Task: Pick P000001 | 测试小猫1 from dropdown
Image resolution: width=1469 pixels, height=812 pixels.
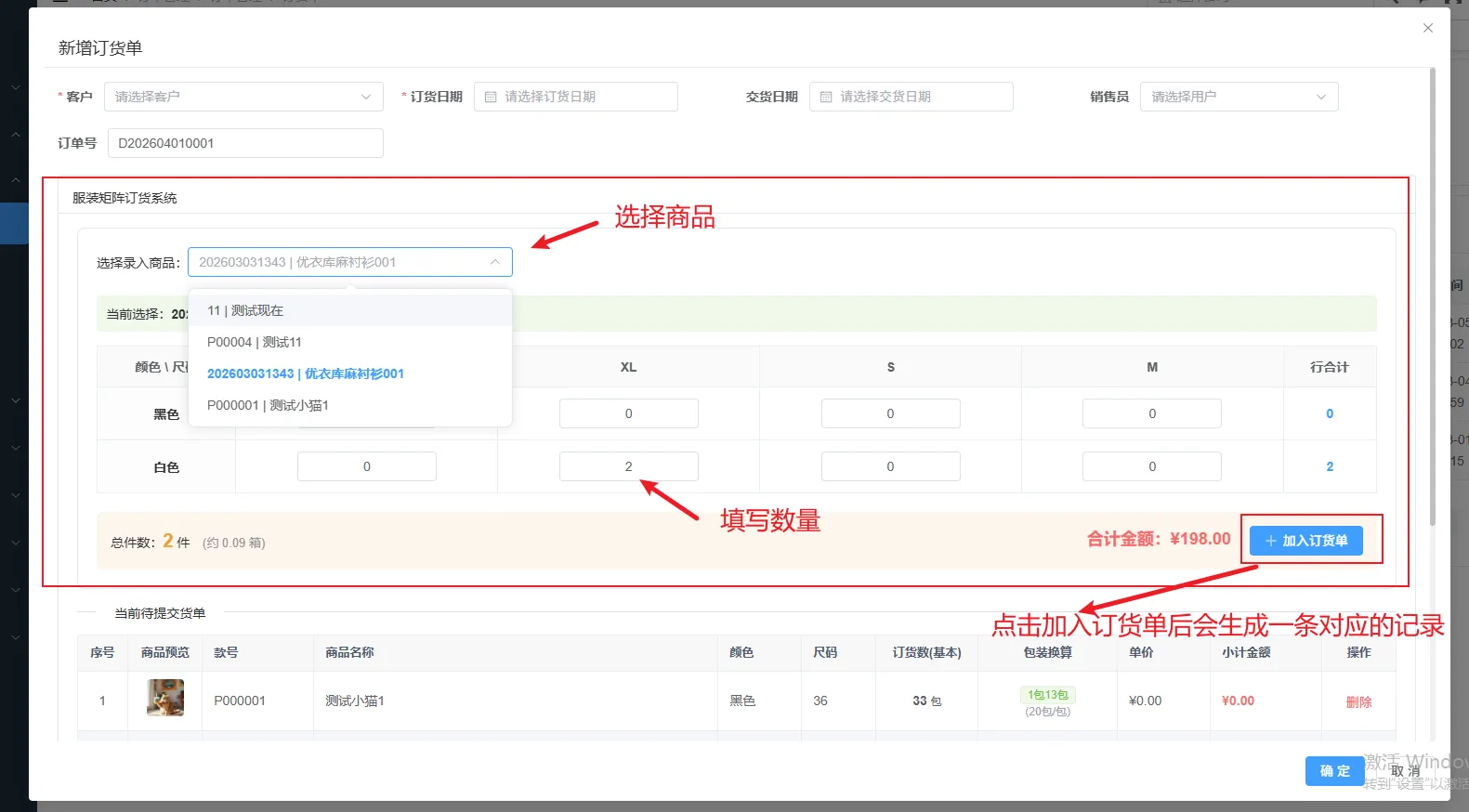Action: [x=268, y=405]
